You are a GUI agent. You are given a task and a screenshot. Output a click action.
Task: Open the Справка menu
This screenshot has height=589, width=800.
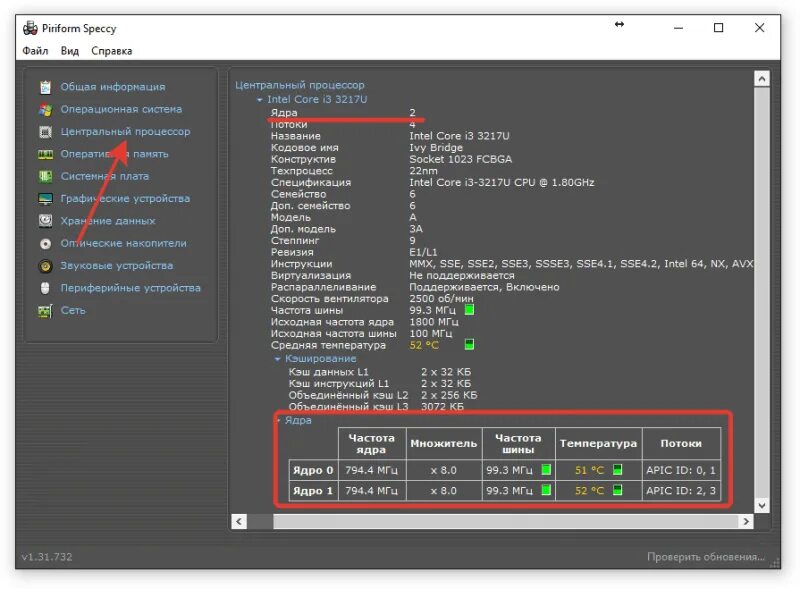112,51
